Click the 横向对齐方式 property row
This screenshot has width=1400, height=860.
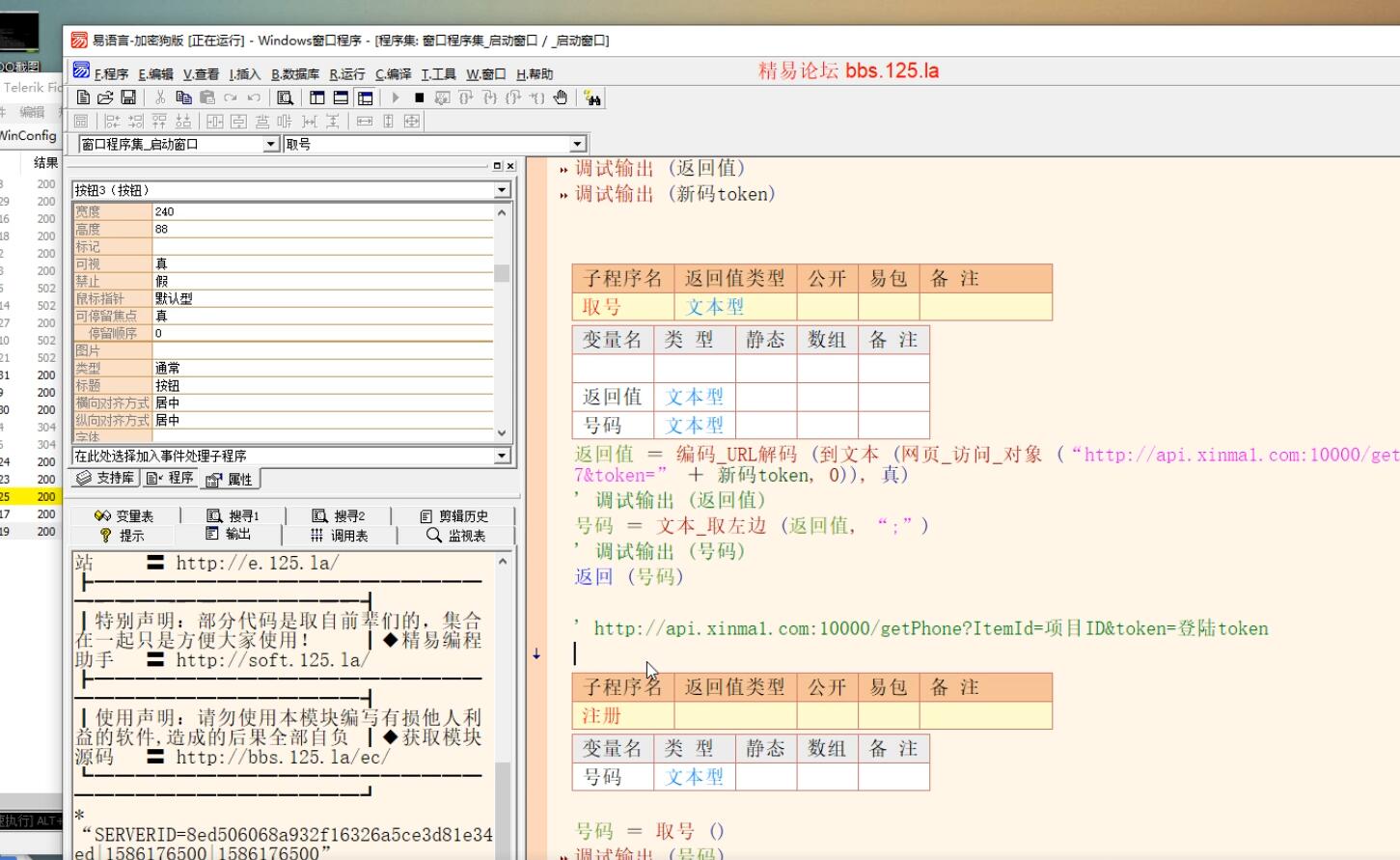(283, 402)
